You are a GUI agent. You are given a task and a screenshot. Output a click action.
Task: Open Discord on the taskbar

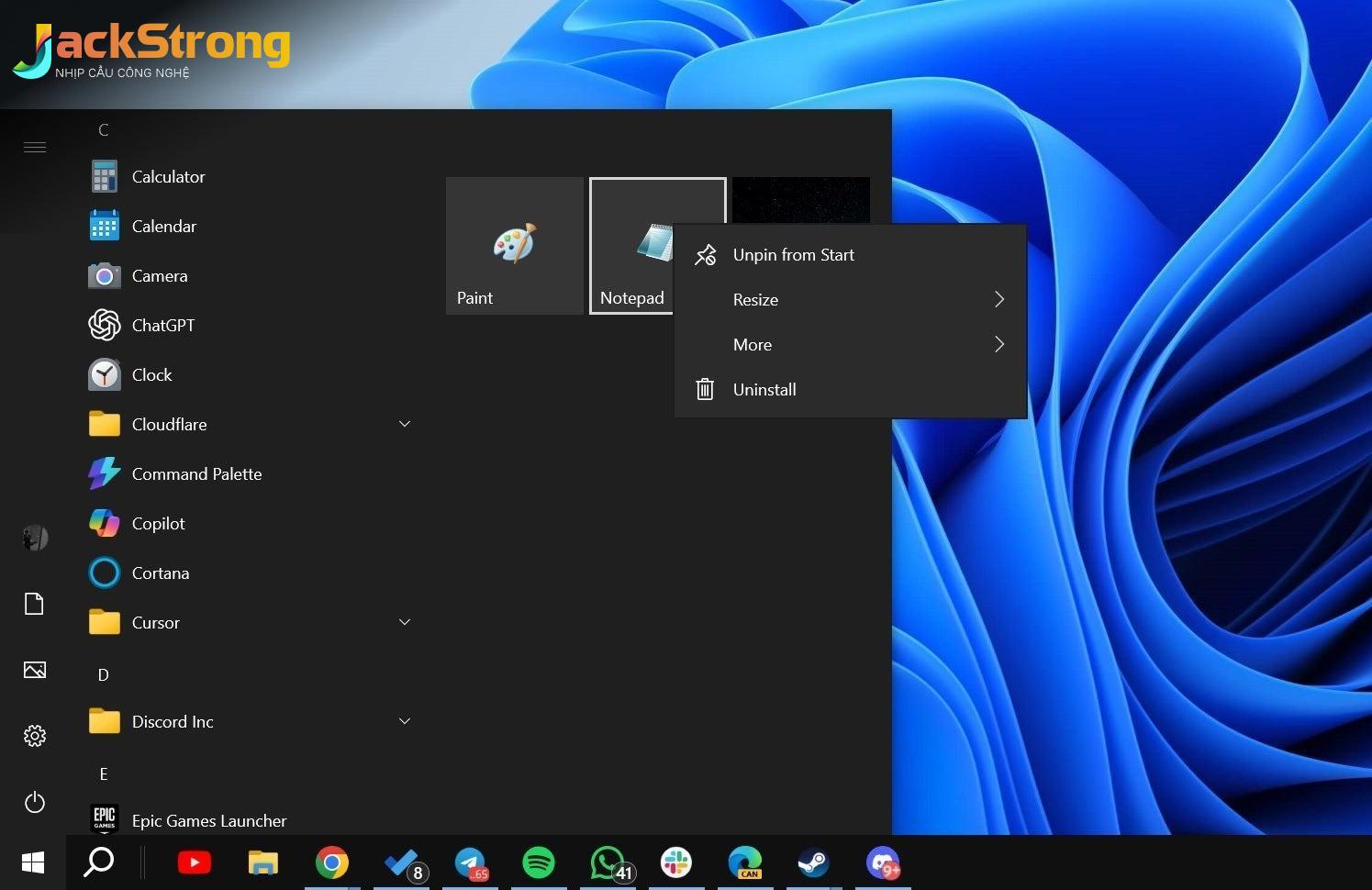pos(883,862)
